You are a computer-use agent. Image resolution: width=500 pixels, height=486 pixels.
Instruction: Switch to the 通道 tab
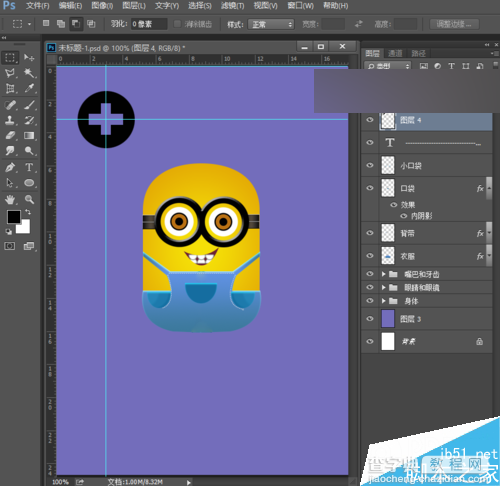pyautogui.click(x=395, y=53)
